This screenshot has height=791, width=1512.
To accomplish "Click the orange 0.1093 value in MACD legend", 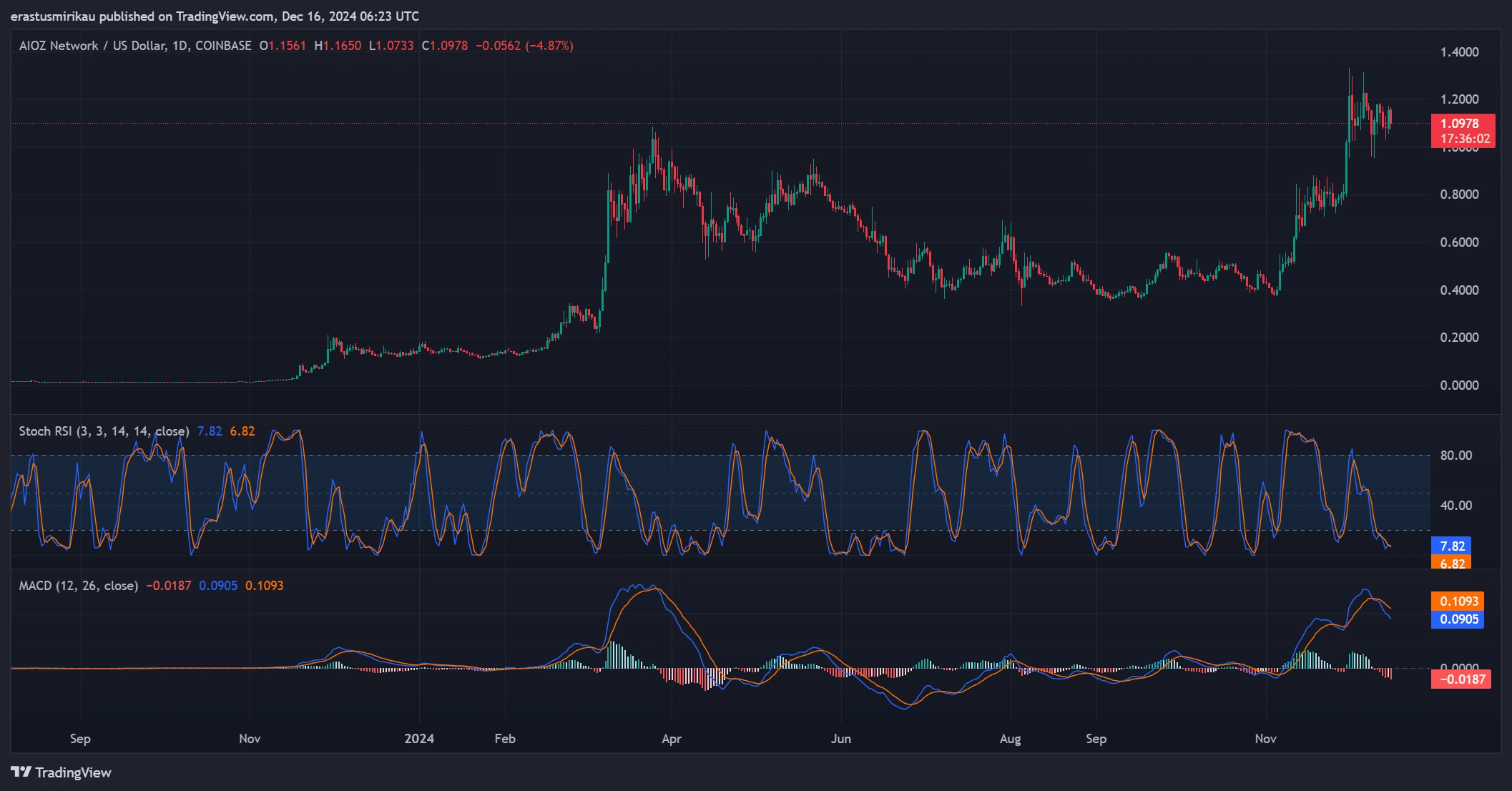I will (265, 586).
